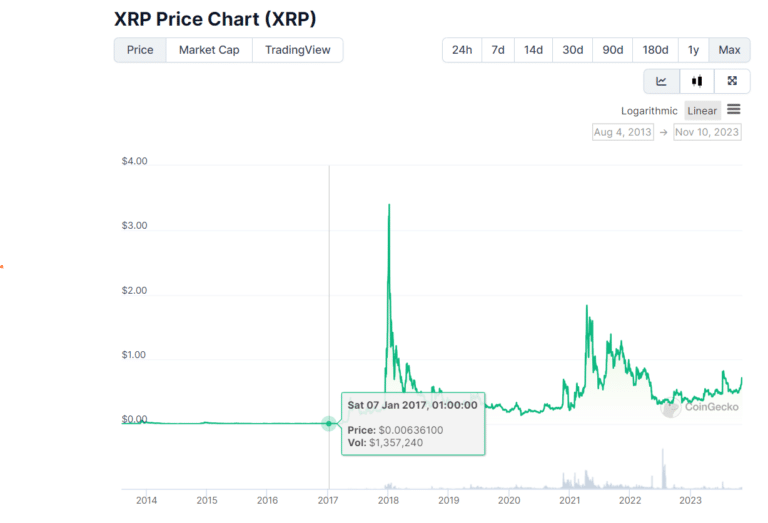Choose the 14d time range

coord(533,50)
